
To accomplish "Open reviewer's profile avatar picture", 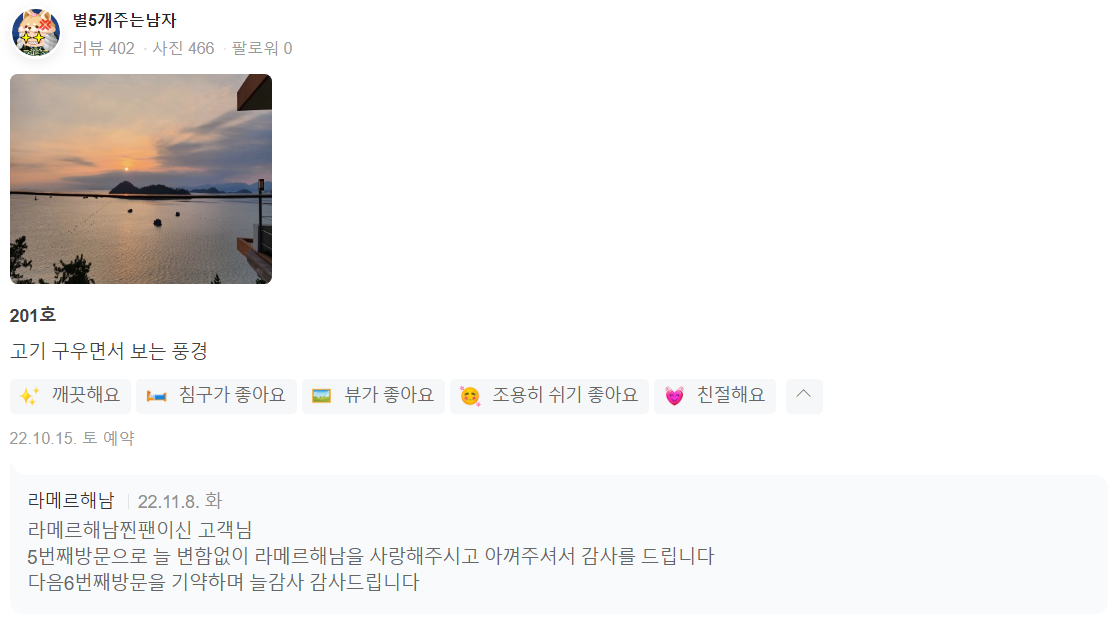I will tap(36, 33).
